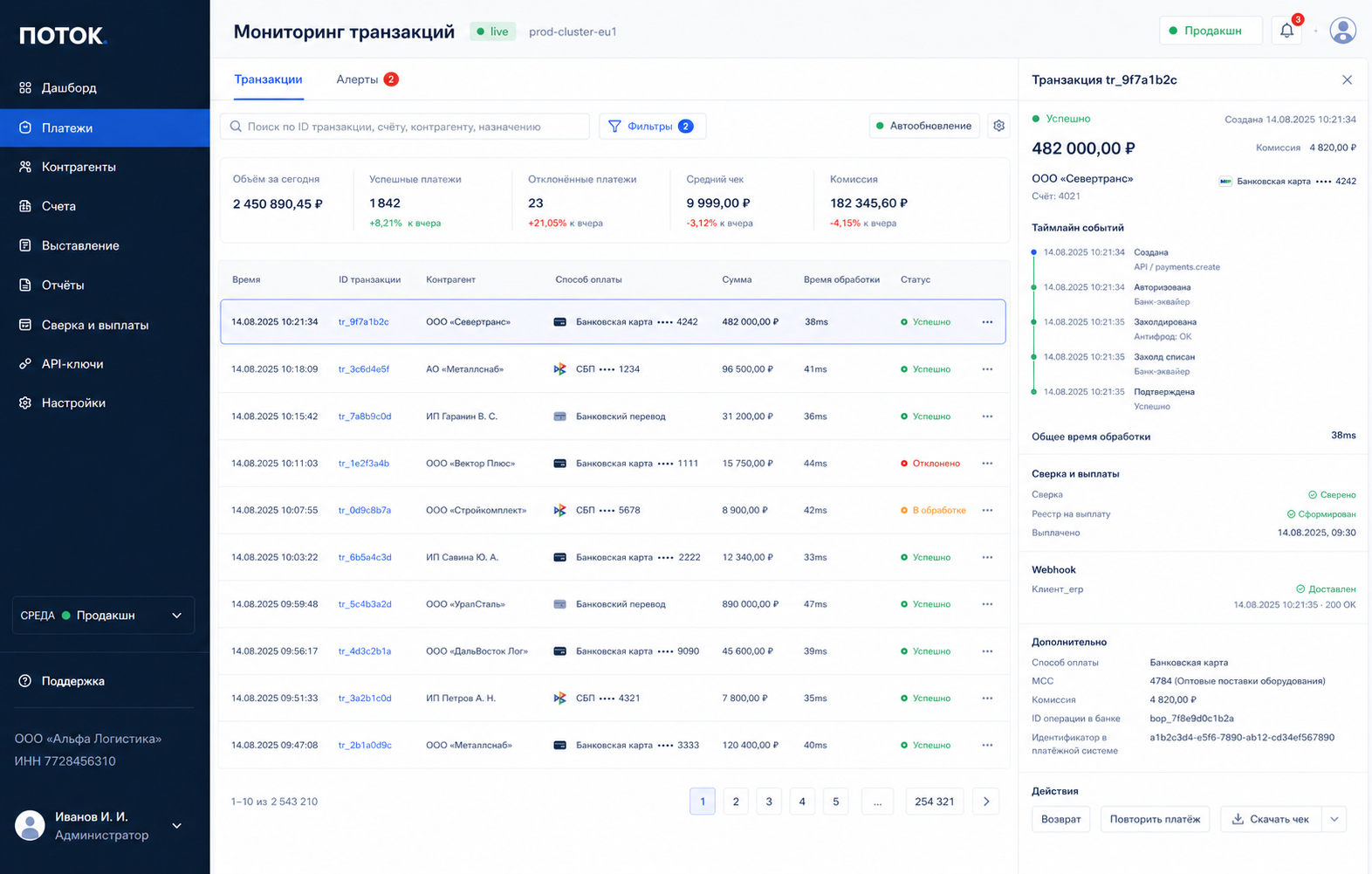Go to page 4 in pagination
This screenshot has width=1372, height=874.
802,802
